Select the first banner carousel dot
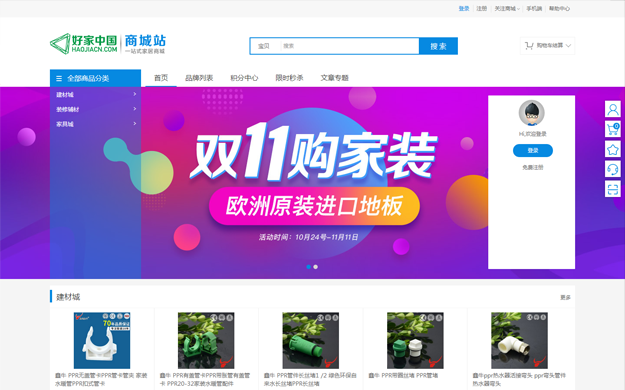Viewport: 625px width, 390px height. point(309,267)
